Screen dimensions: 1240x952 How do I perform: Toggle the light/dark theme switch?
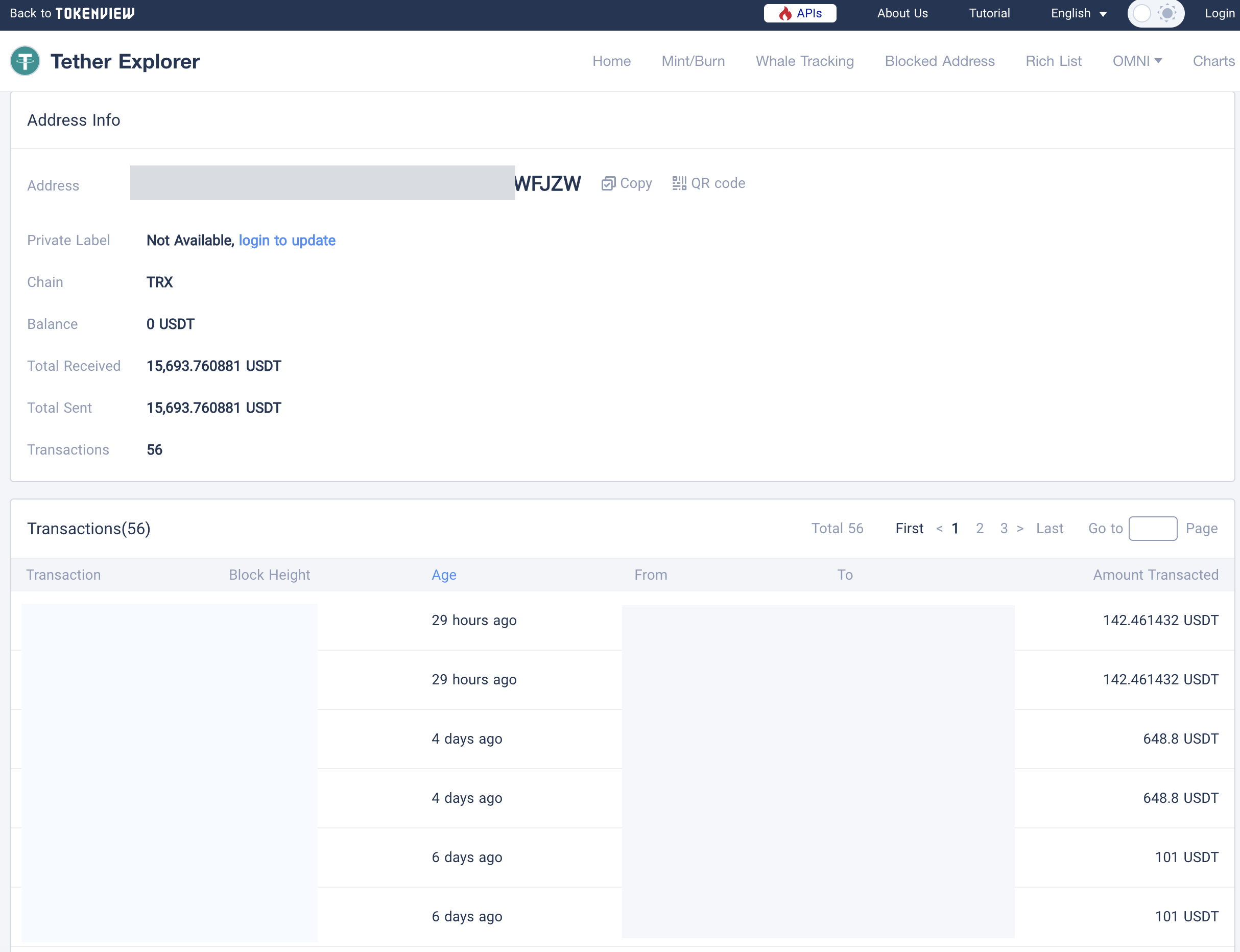pyautogui.click(x=1156, y=13)
